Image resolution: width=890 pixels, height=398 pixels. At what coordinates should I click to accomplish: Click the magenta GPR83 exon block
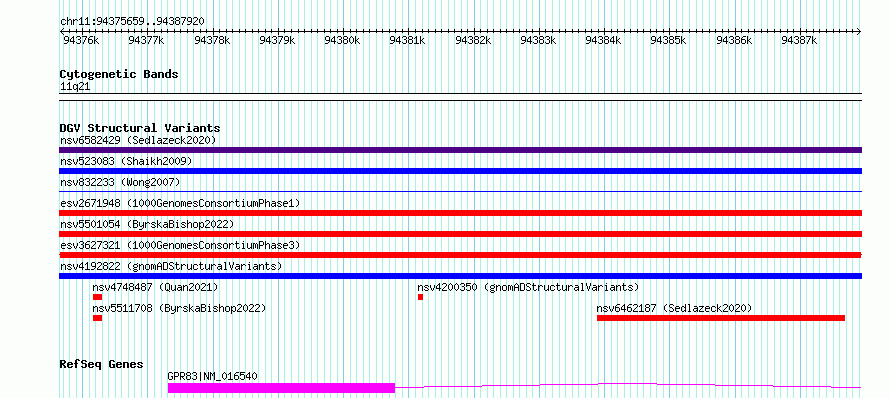click(282, 388)
